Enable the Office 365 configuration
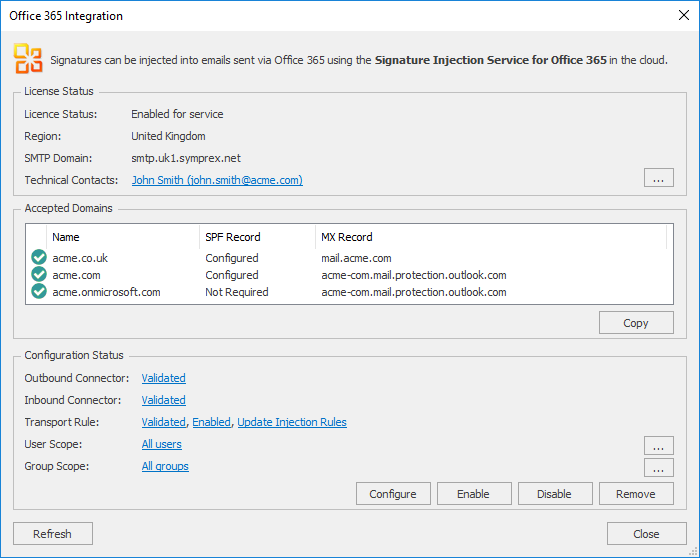 pos(473,494)
